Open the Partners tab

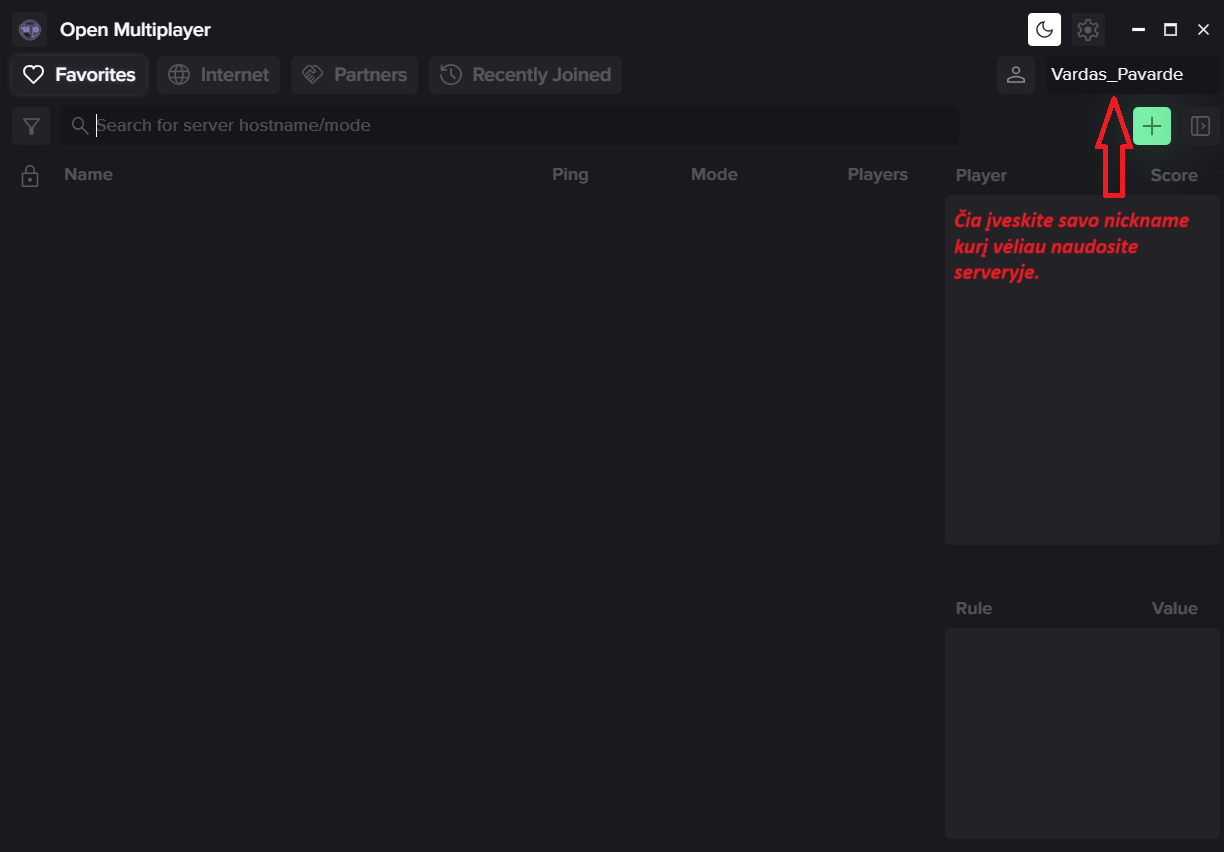354,75
